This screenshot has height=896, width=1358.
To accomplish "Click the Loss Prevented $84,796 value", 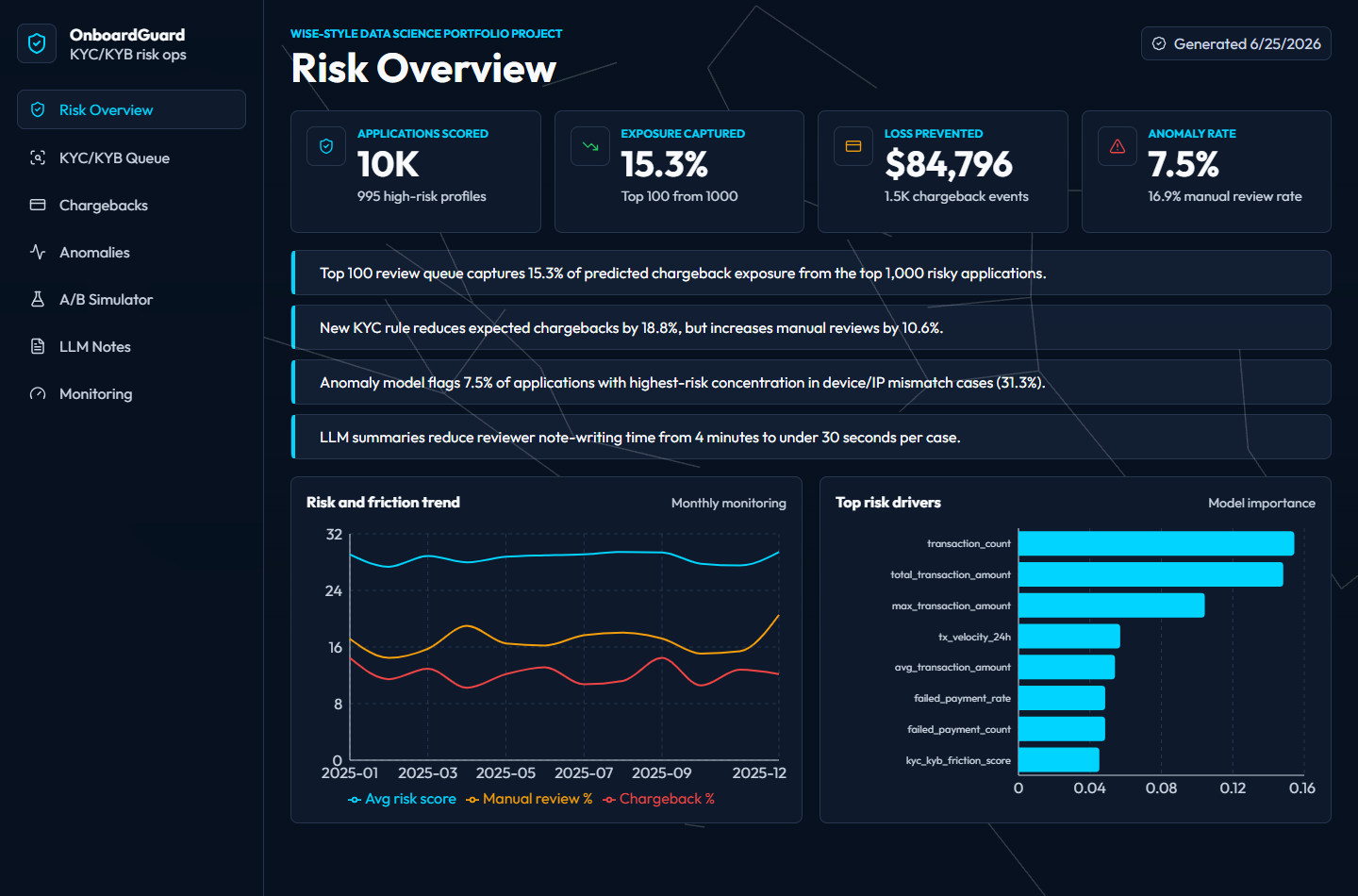I will coord(949,165).
